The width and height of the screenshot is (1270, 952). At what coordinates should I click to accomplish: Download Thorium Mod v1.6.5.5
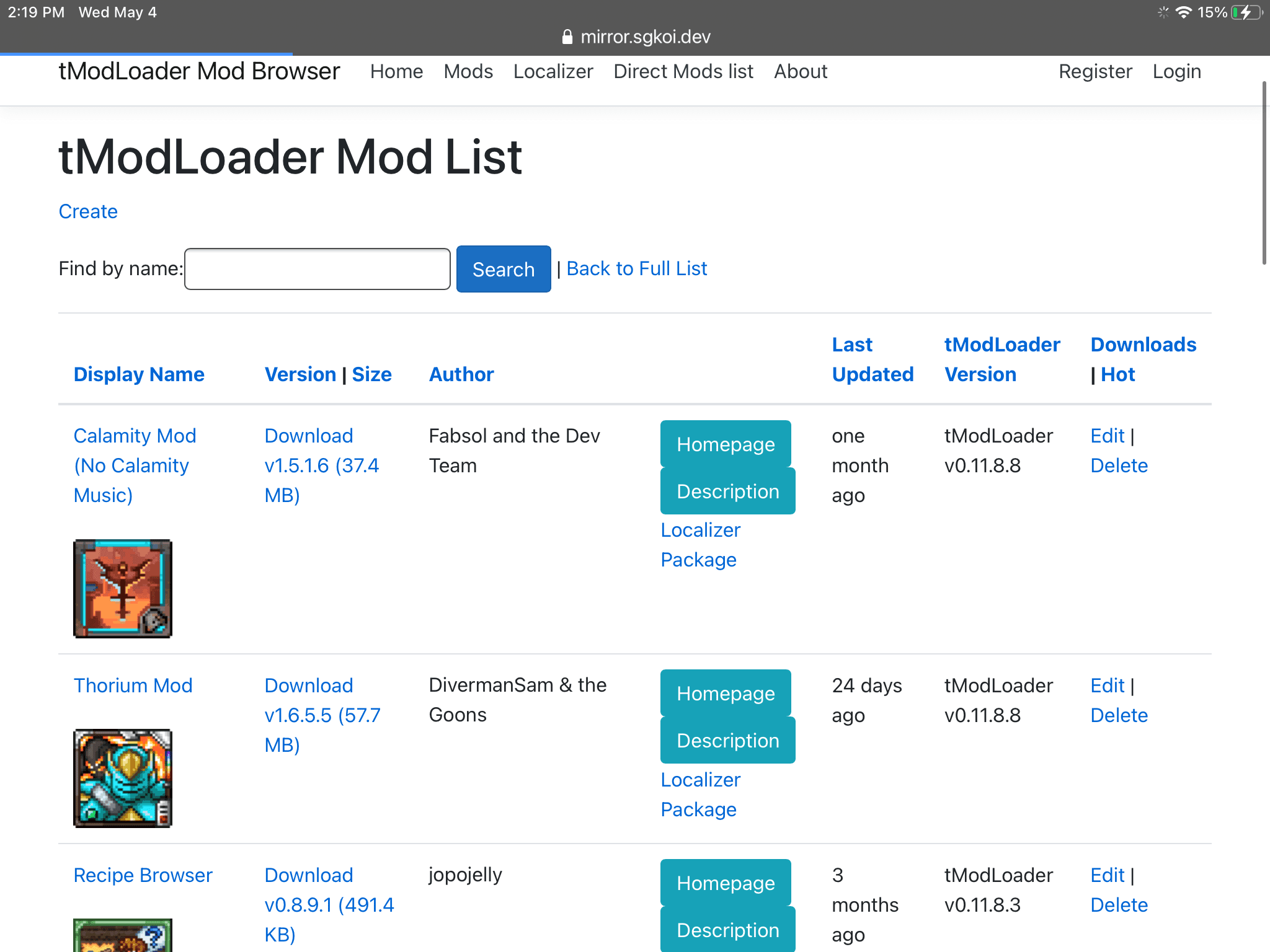click(322, 715)
